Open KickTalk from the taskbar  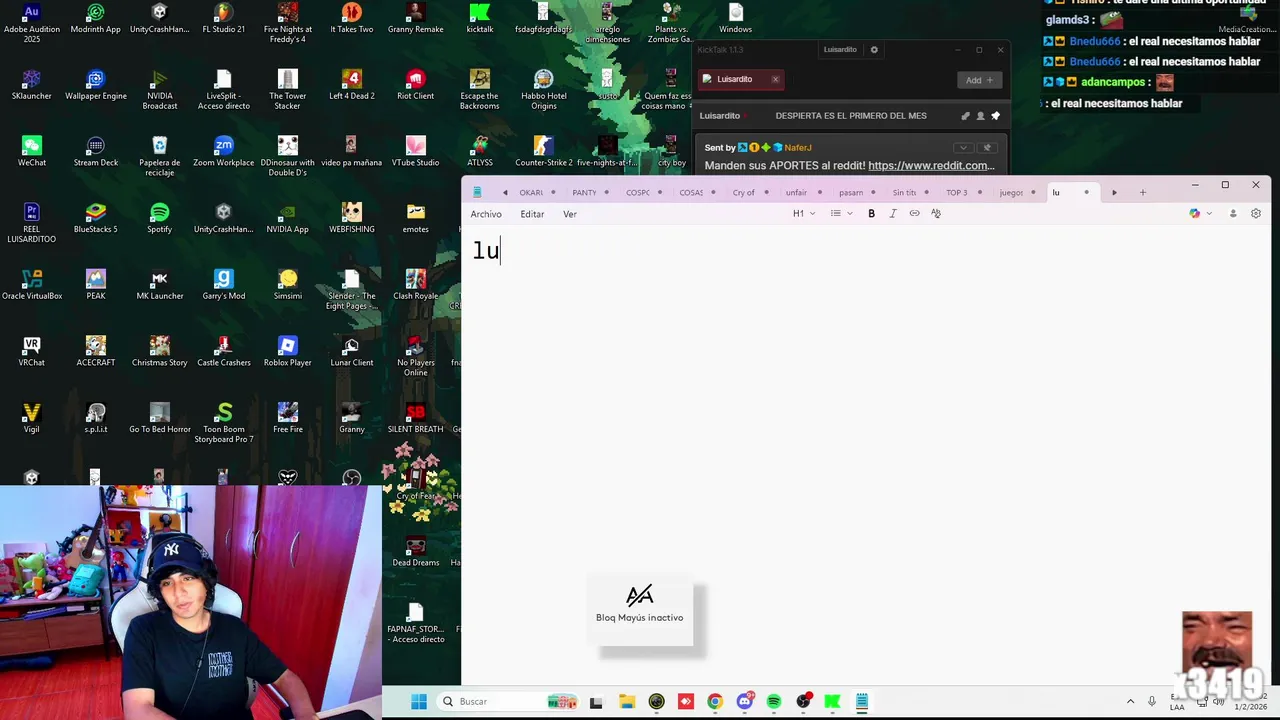832,702
